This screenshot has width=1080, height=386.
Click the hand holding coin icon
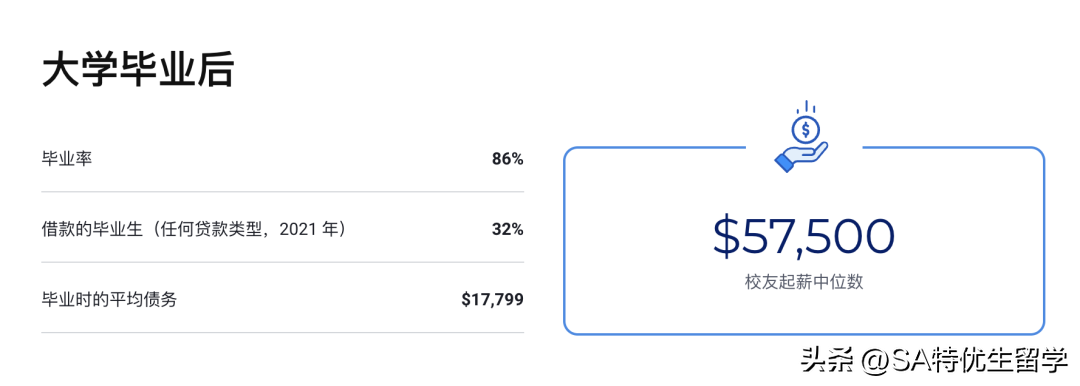802,136
